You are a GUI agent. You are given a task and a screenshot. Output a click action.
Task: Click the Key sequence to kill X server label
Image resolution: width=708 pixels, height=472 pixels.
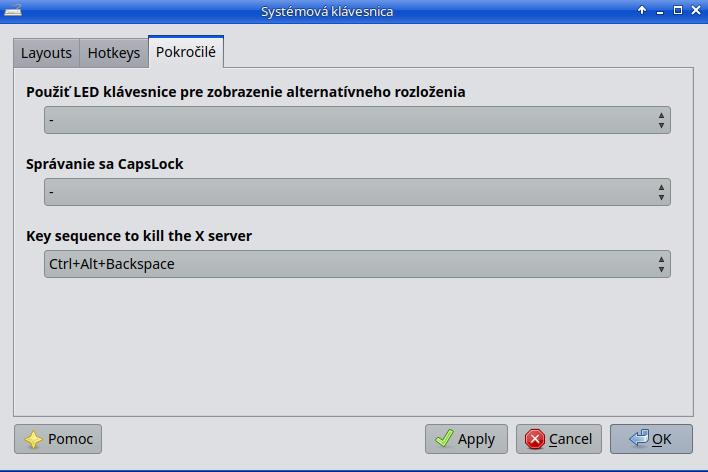point(139,236)
